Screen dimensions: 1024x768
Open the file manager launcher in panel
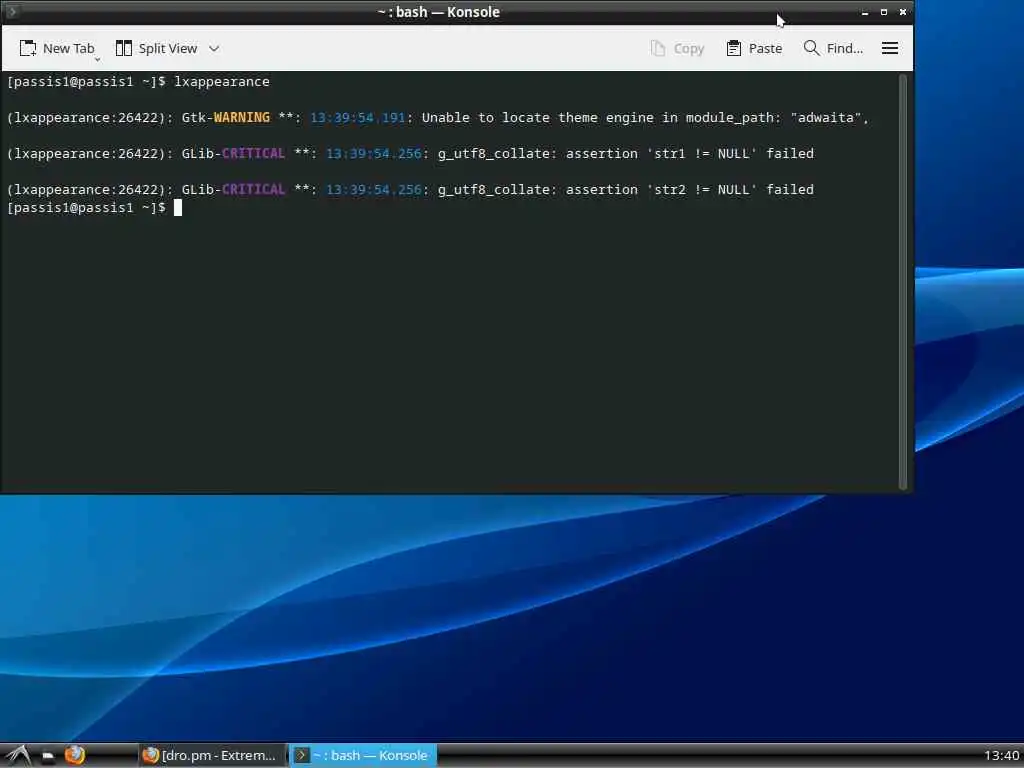[48, 756]
